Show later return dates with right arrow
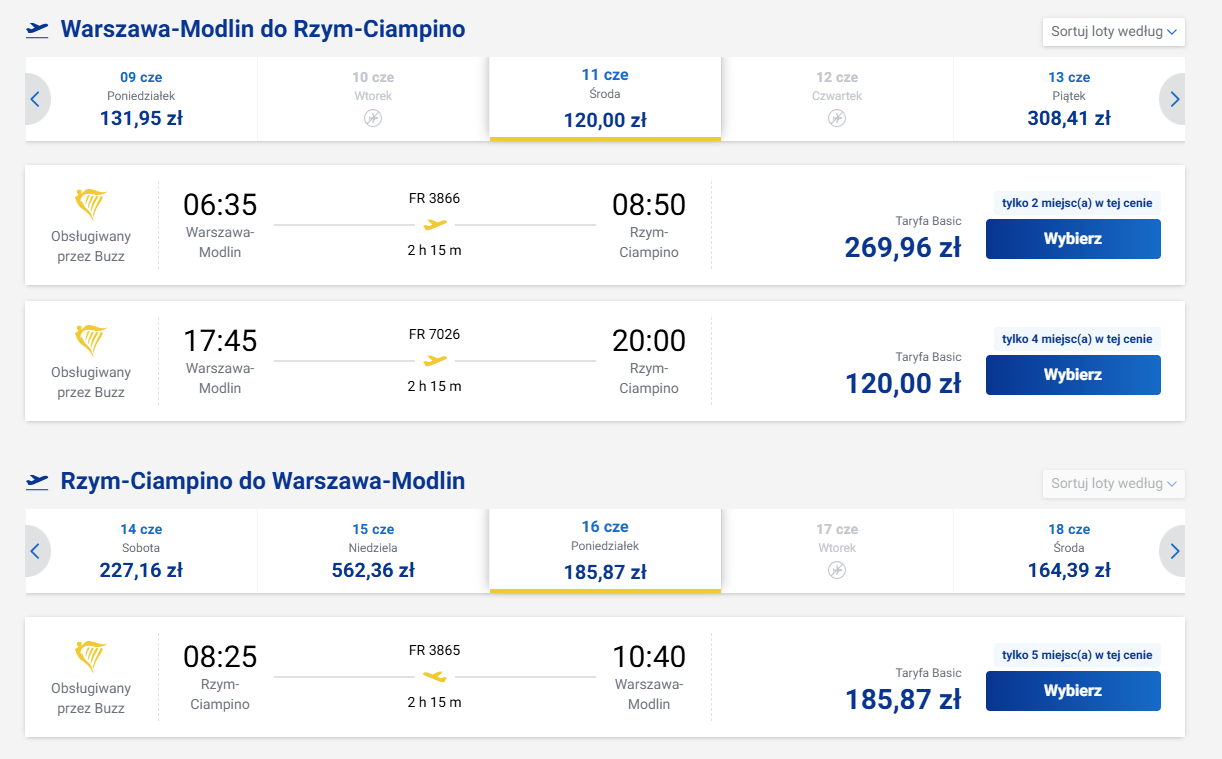 point(1174,551)
